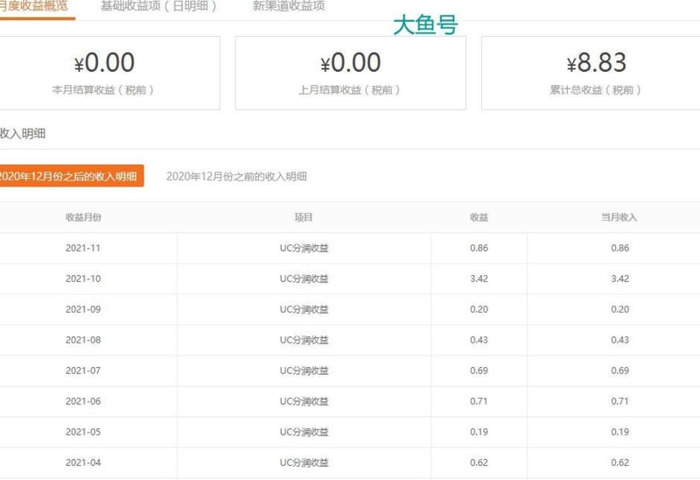This screenshot has height=480, width=700.
Task: Select the 2021-09 month cell
Action: 83,309
